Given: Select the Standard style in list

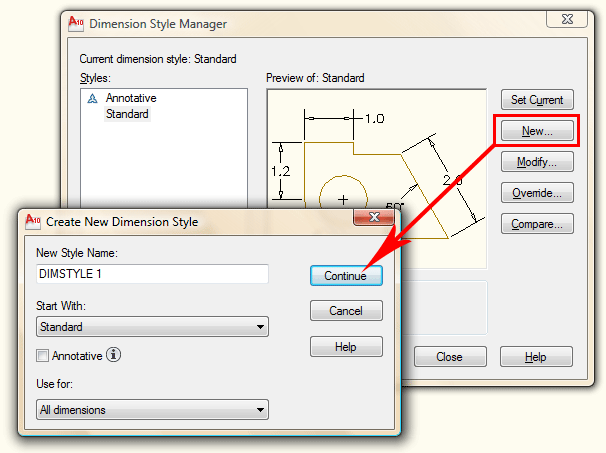Looking at the screenshot, I should [127, 114].
